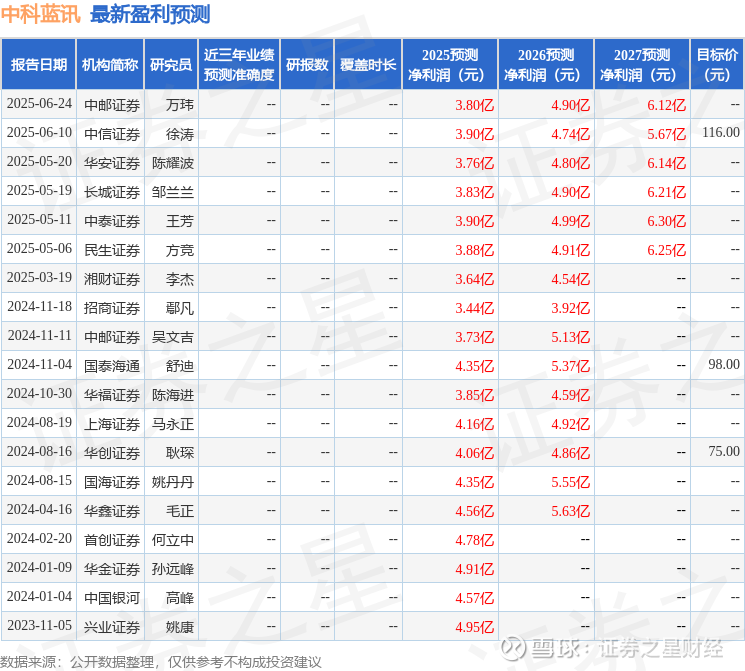The width and height of the screenshot is (745, 671).
Task: Click the 5.13亿 forecast value
Action: click(x=571, y=337)
